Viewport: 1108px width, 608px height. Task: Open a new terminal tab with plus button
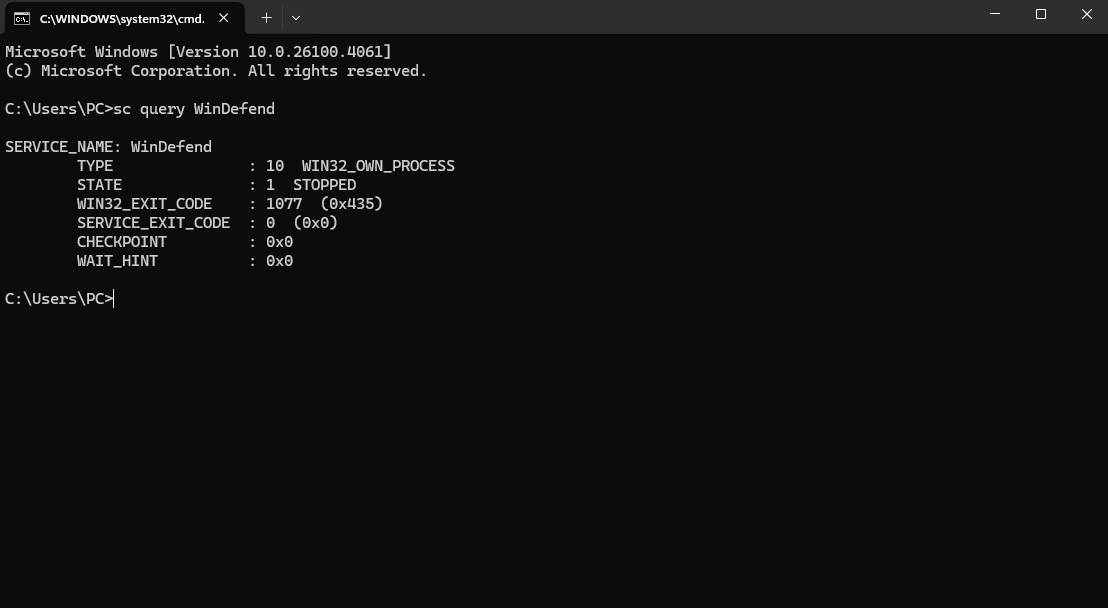266,17
